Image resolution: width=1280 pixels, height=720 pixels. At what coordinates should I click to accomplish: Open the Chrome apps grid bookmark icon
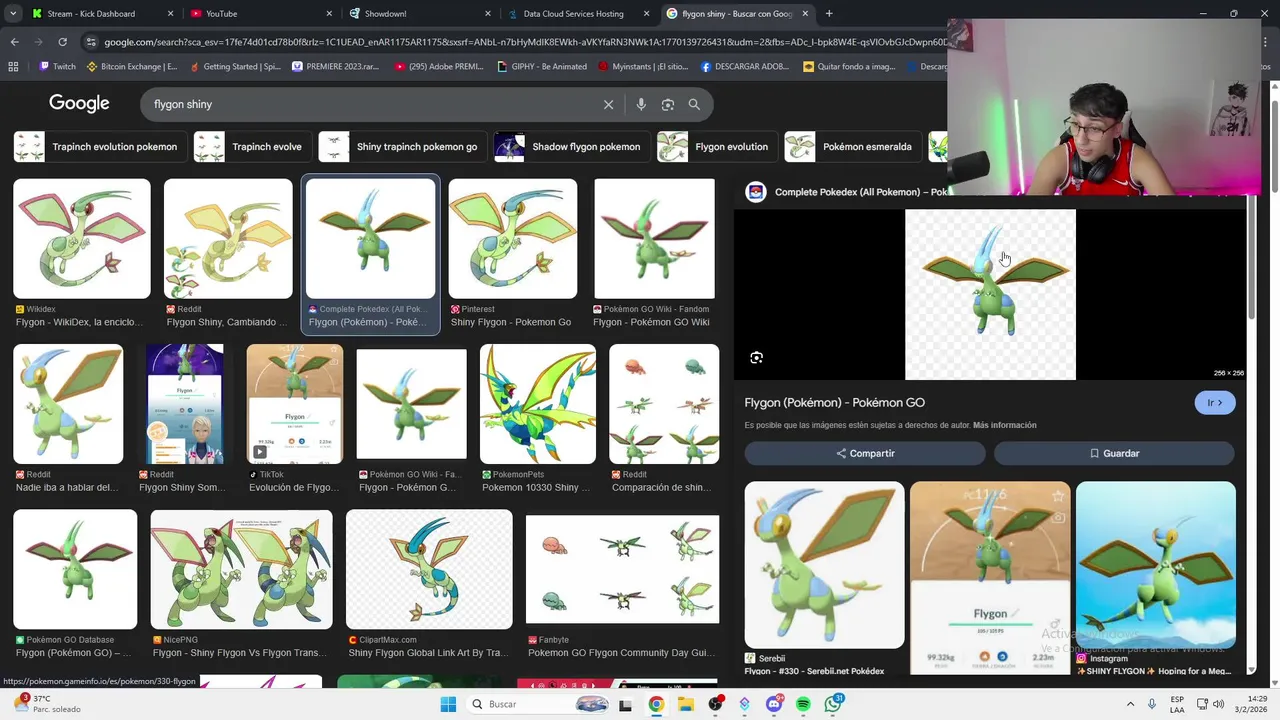coord(13,67)
